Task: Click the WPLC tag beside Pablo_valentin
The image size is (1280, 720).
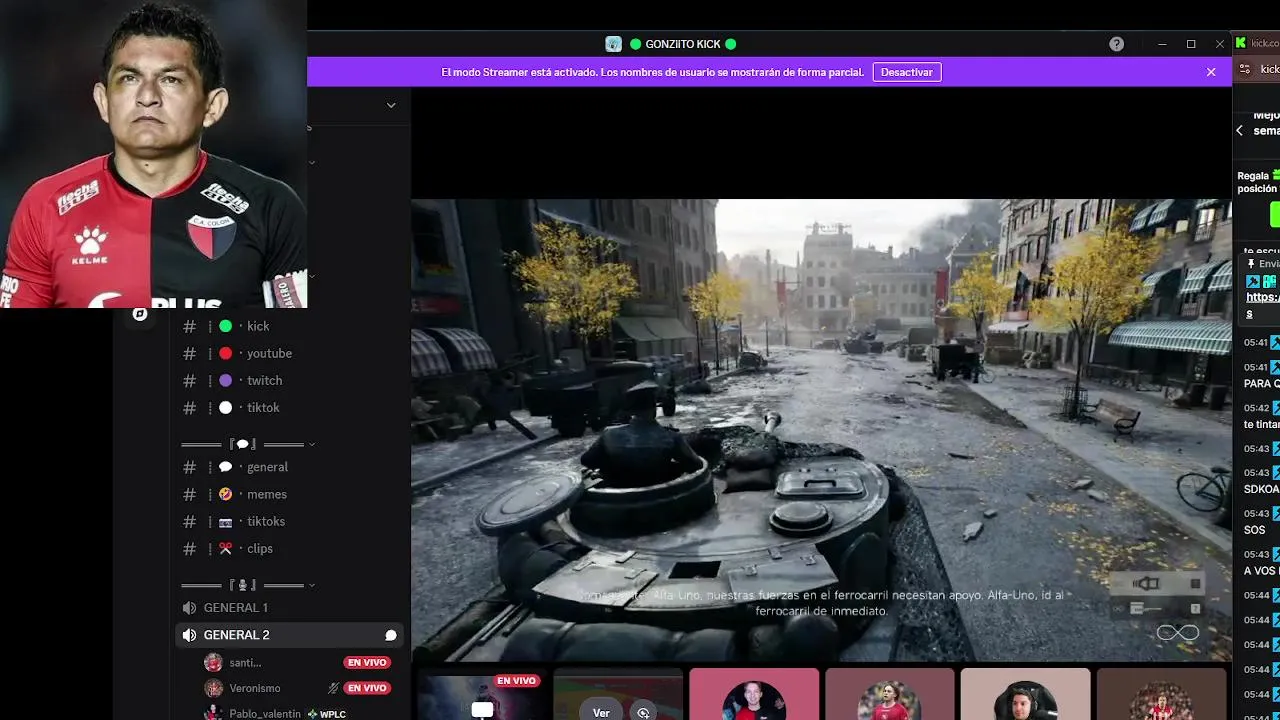Action: 326,714
